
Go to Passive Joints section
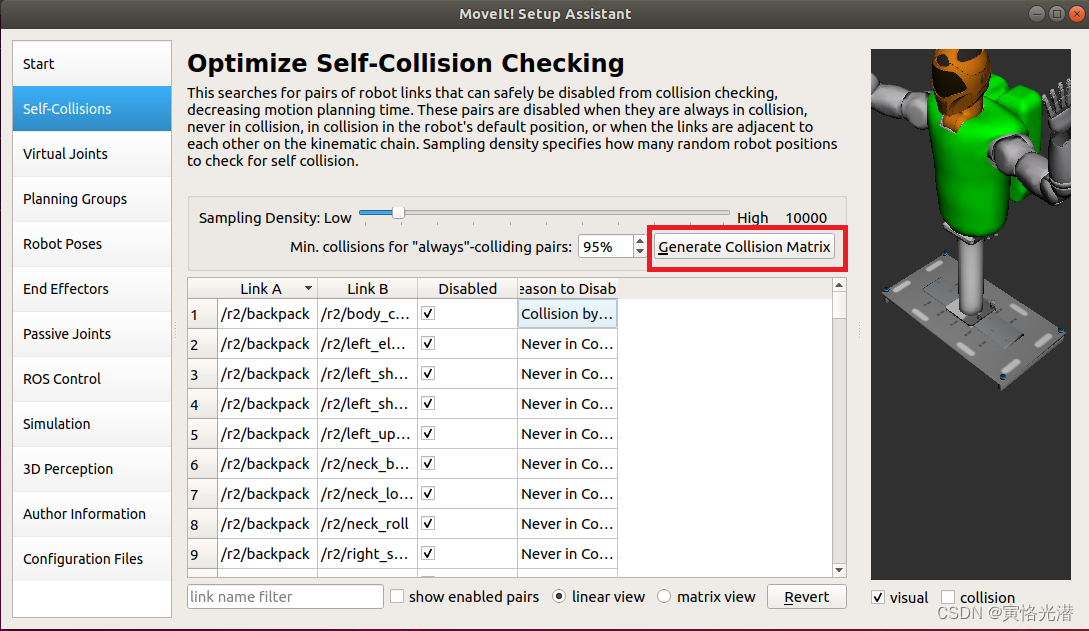point(92,334)
